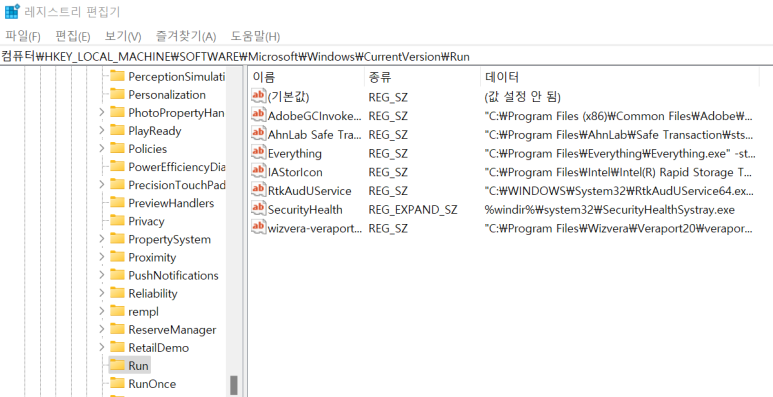This screenshot has width=773, height=397.
Task: Click the PowerEfficiencyDia folder icon
Action: (117, 167)
